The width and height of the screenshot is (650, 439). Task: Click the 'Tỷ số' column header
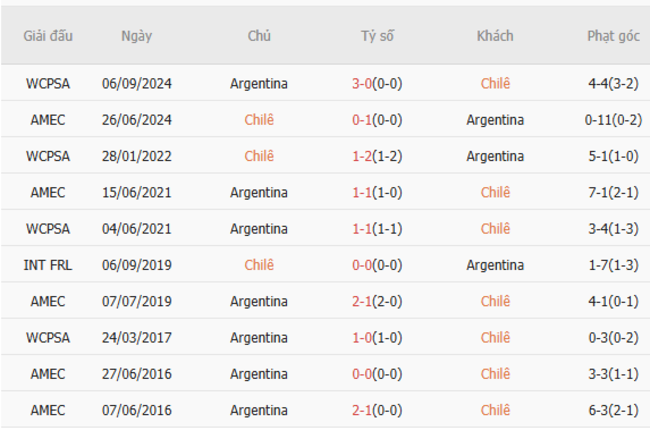click(377, 35)
